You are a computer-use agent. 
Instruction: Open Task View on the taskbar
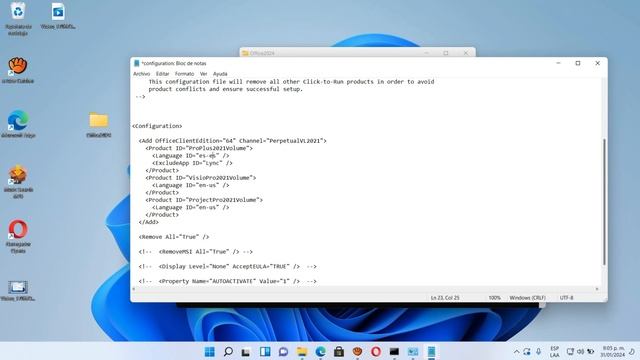click(246, 351)
